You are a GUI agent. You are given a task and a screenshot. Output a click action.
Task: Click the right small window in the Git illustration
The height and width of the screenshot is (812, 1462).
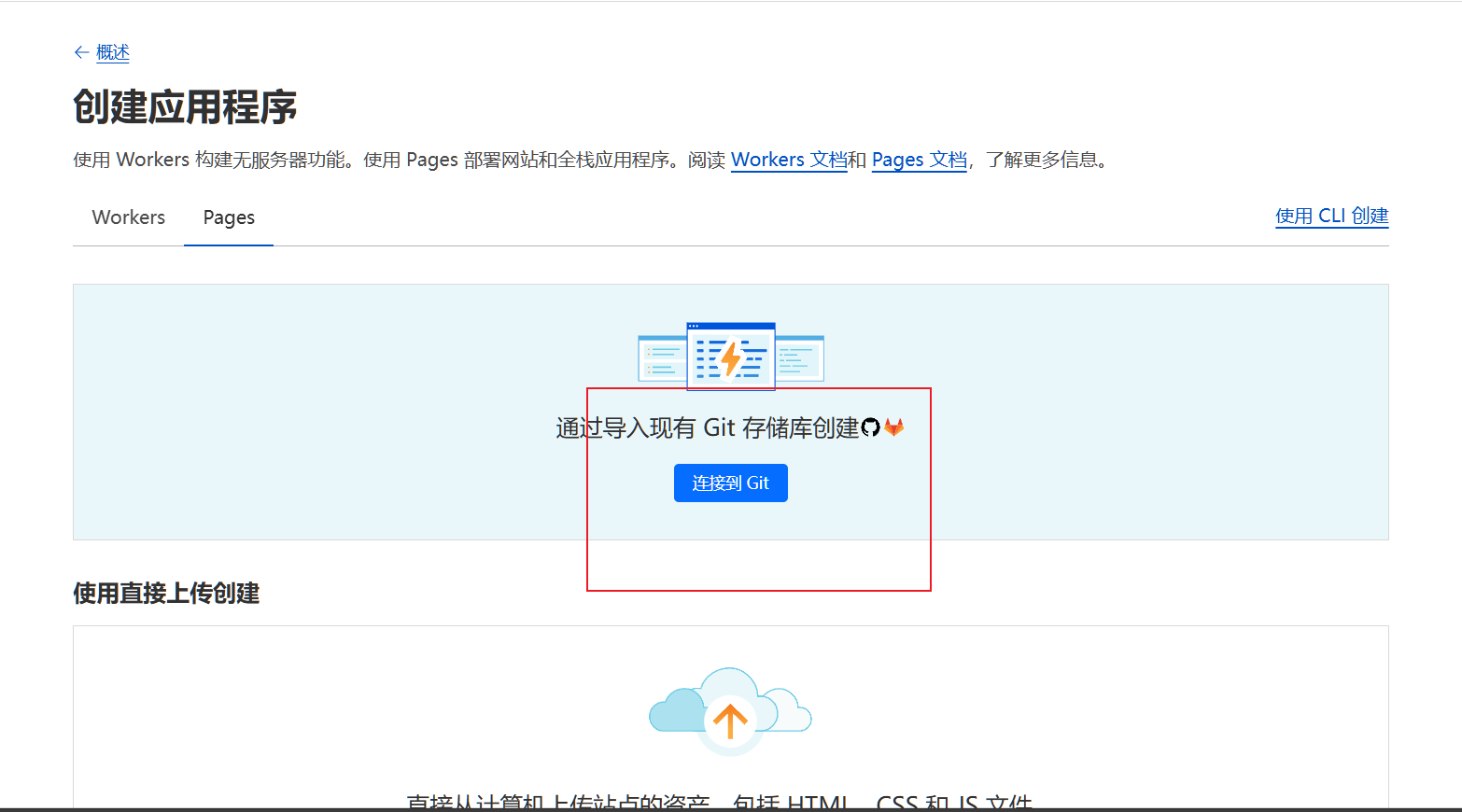[800, 358]
